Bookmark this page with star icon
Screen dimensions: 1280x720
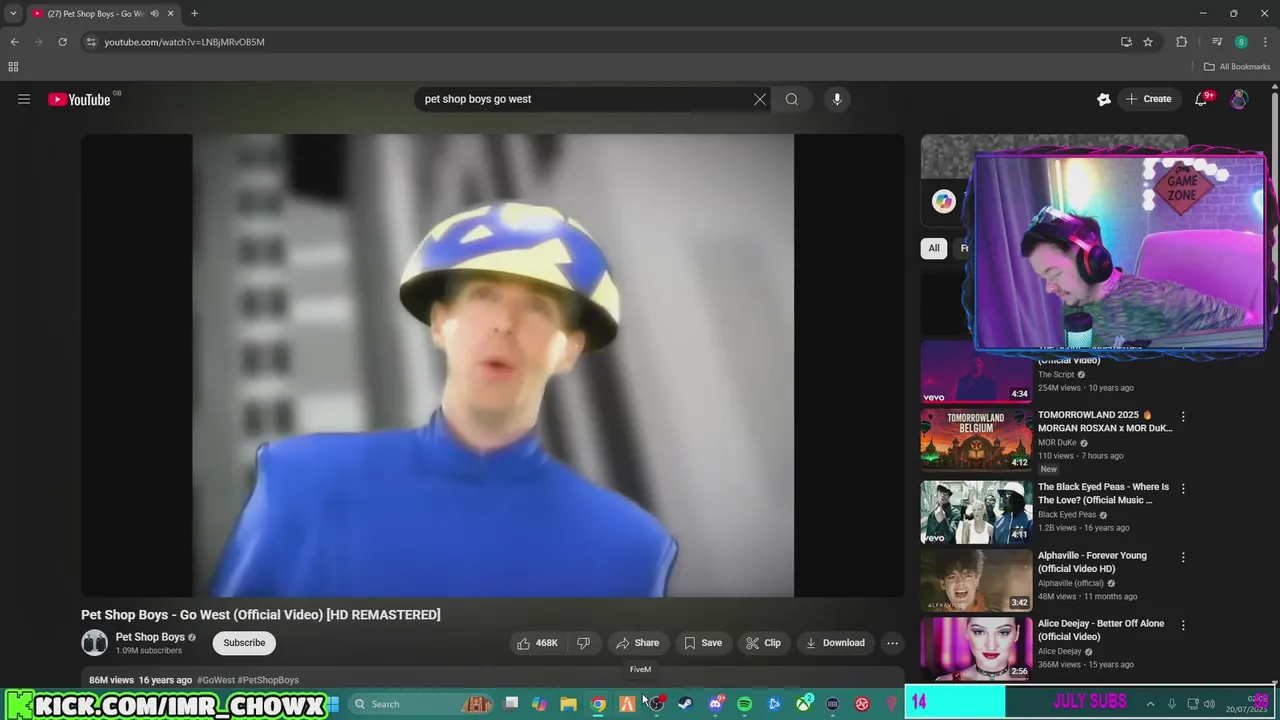[1148, 42]
